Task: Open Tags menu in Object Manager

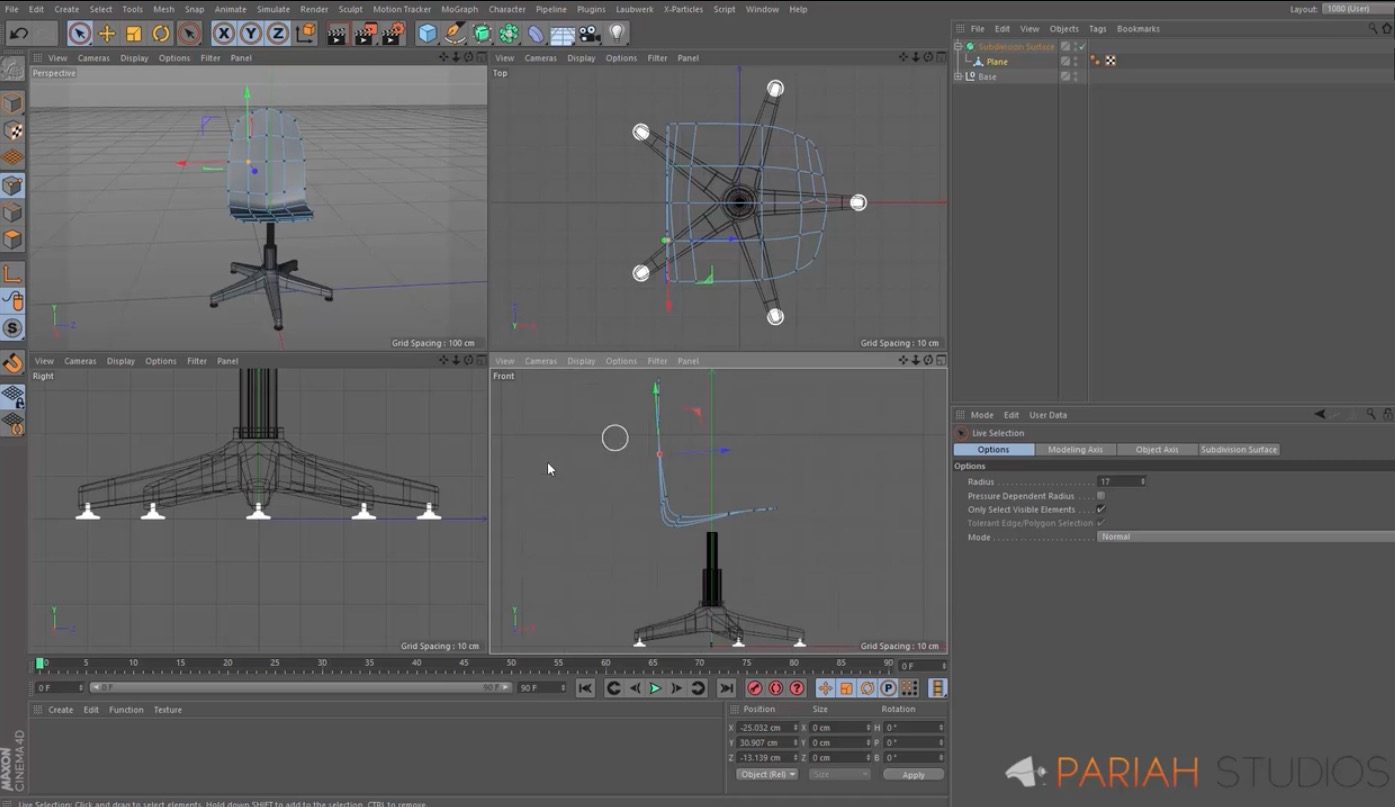Action: (x=1097, y=29)
